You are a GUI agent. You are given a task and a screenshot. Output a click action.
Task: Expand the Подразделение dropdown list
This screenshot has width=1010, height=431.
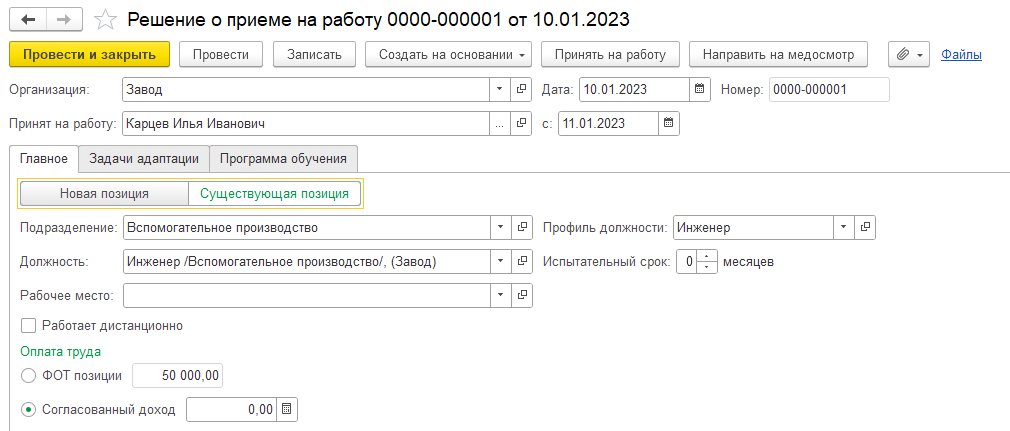[x=500, y=227]
